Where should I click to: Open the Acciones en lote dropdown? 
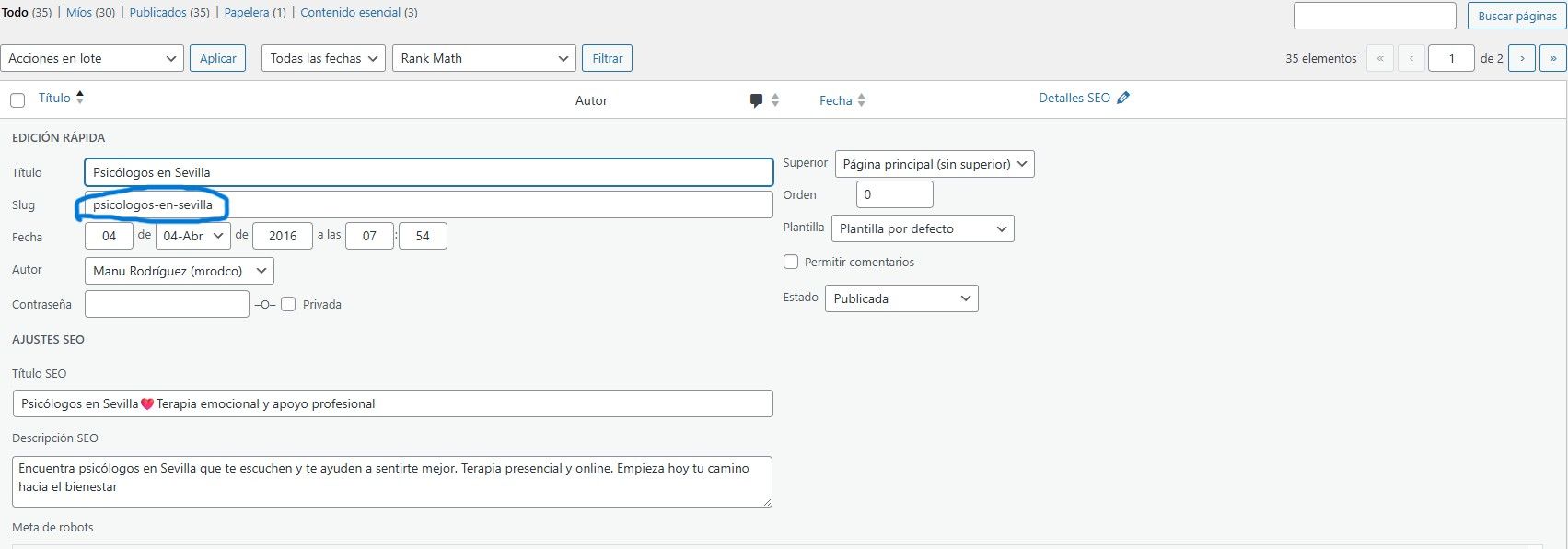tap(92, 58)
